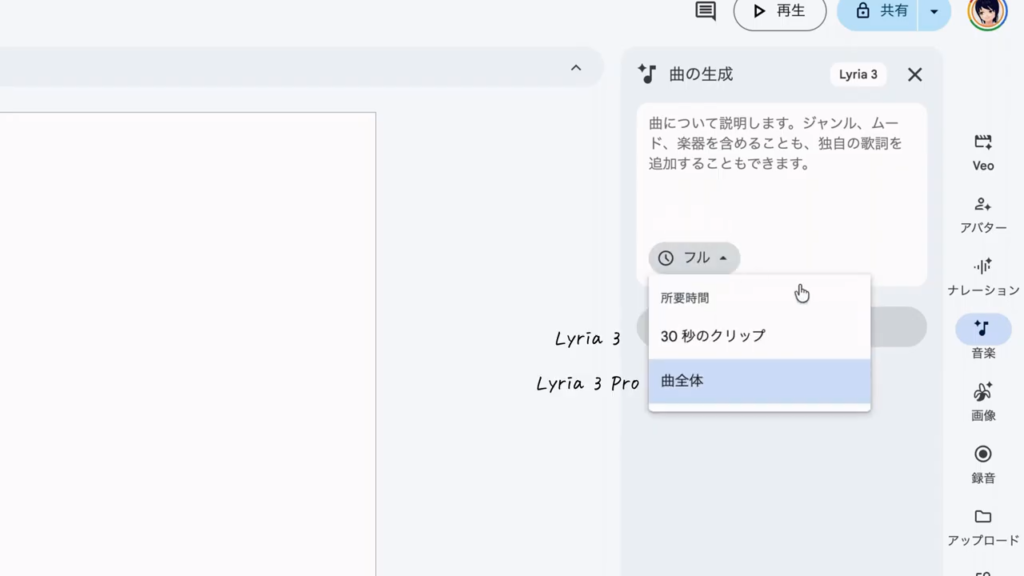The image size is (1024, 576).
Task: Close the 曲の生成 panel
Action: coord(914,75)
